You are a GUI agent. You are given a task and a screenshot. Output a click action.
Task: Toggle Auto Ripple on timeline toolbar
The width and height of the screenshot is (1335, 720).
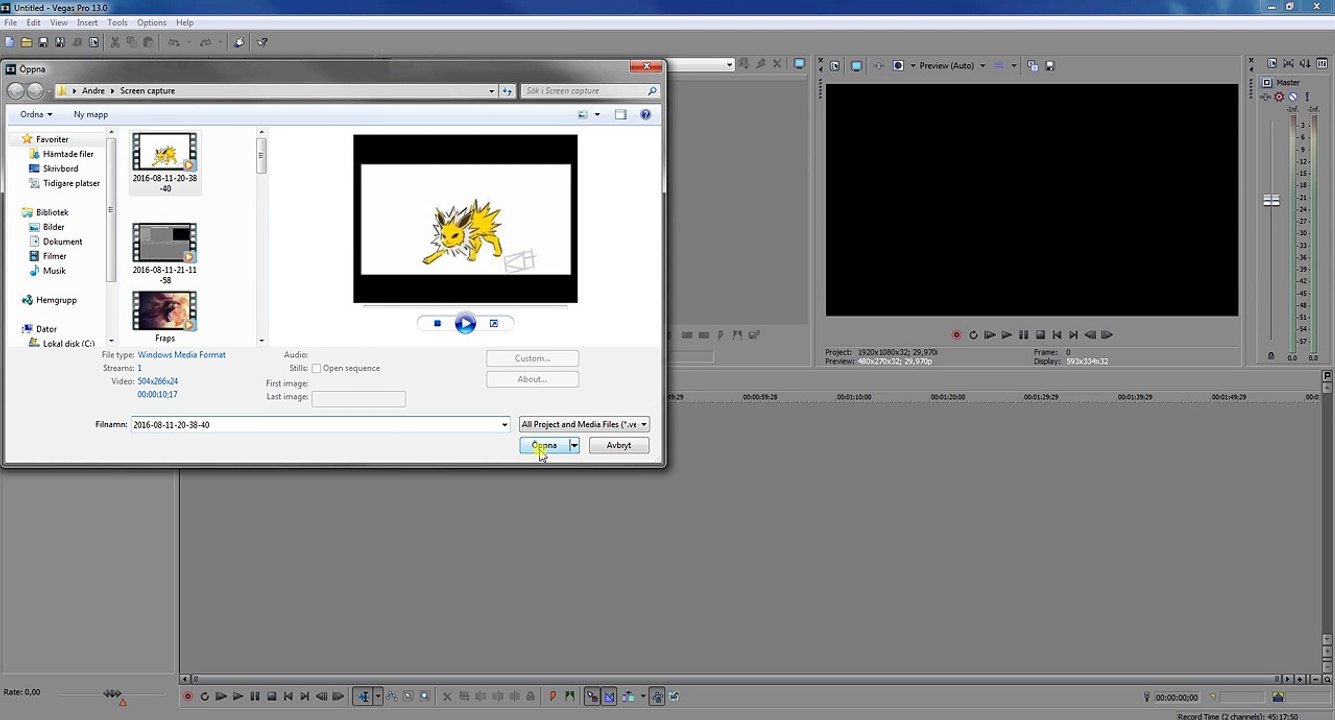point(627,696)
